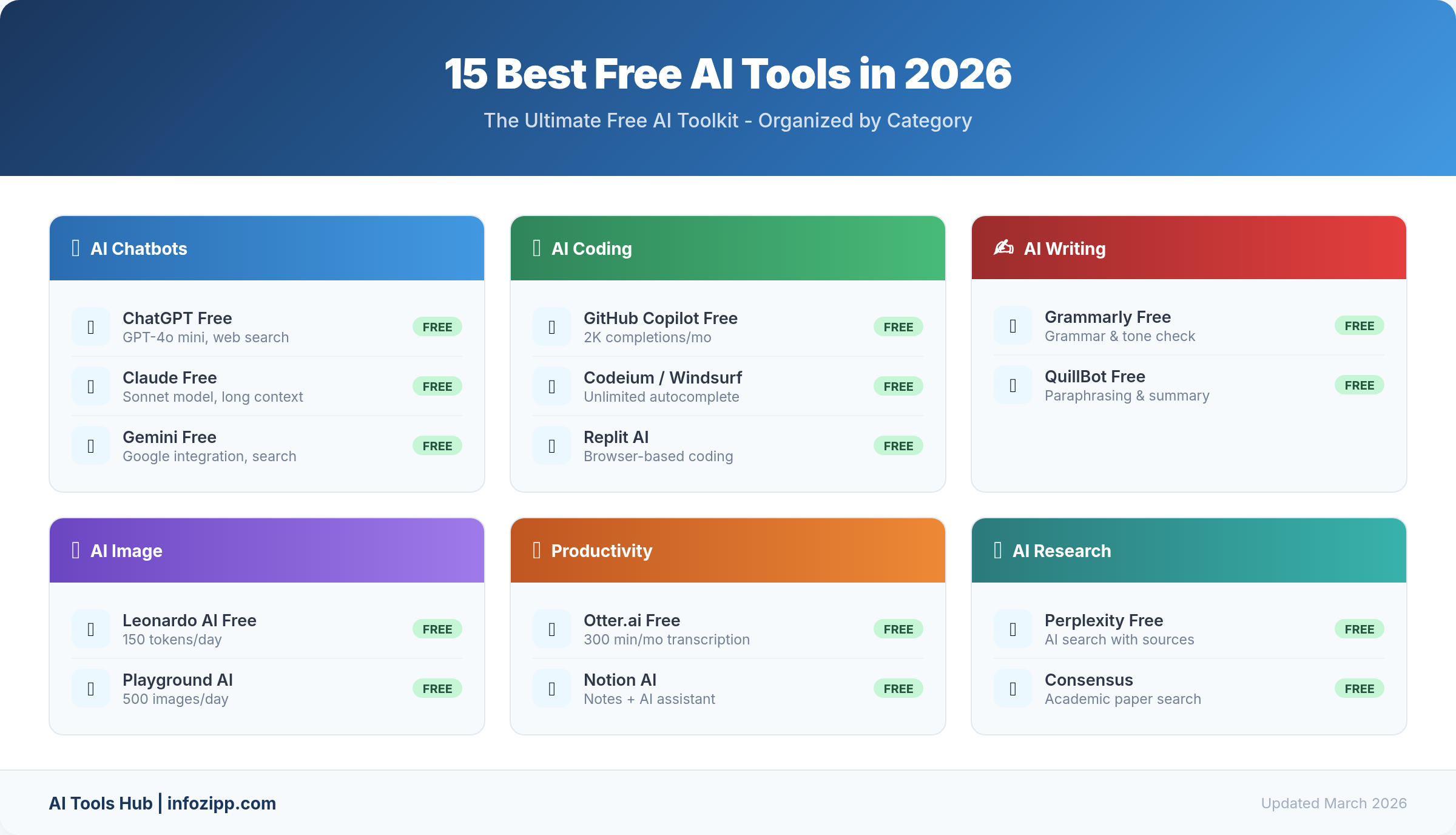Click the Gemini Free tool icon

(90, 445)
